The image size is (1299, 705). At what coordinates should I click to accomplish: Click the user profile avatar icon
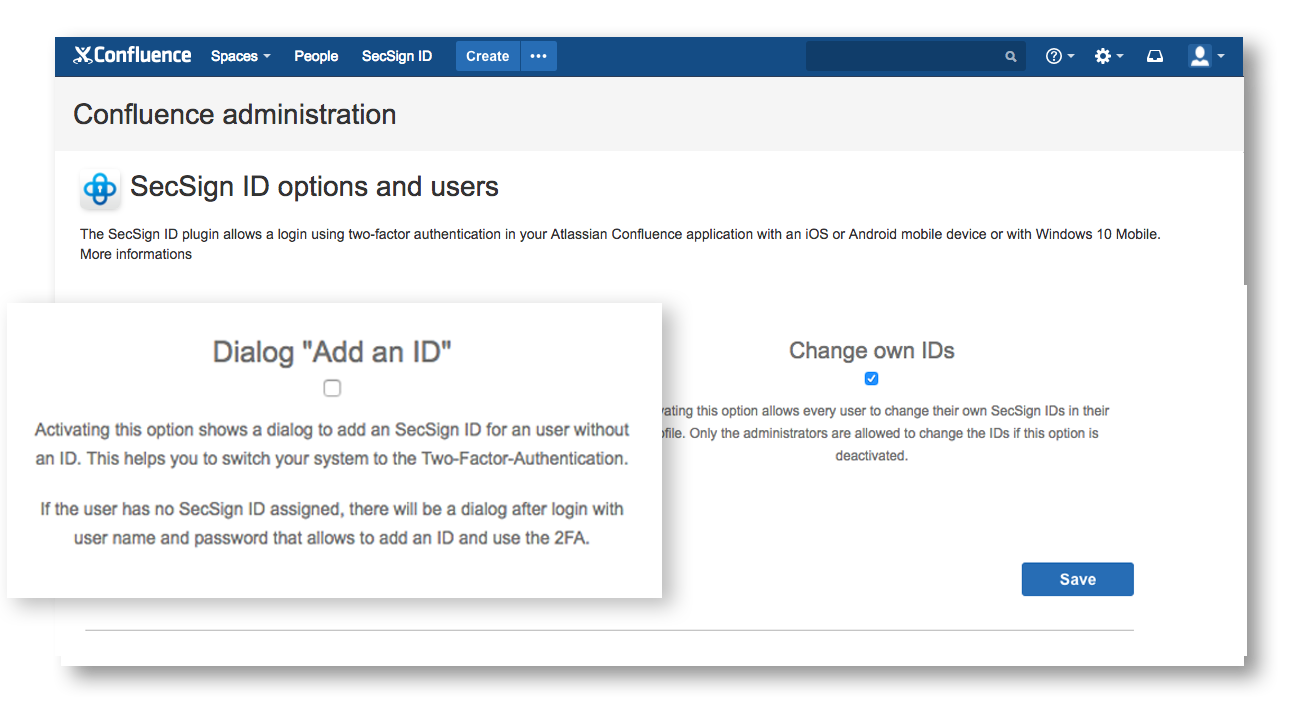[1199, 56]
